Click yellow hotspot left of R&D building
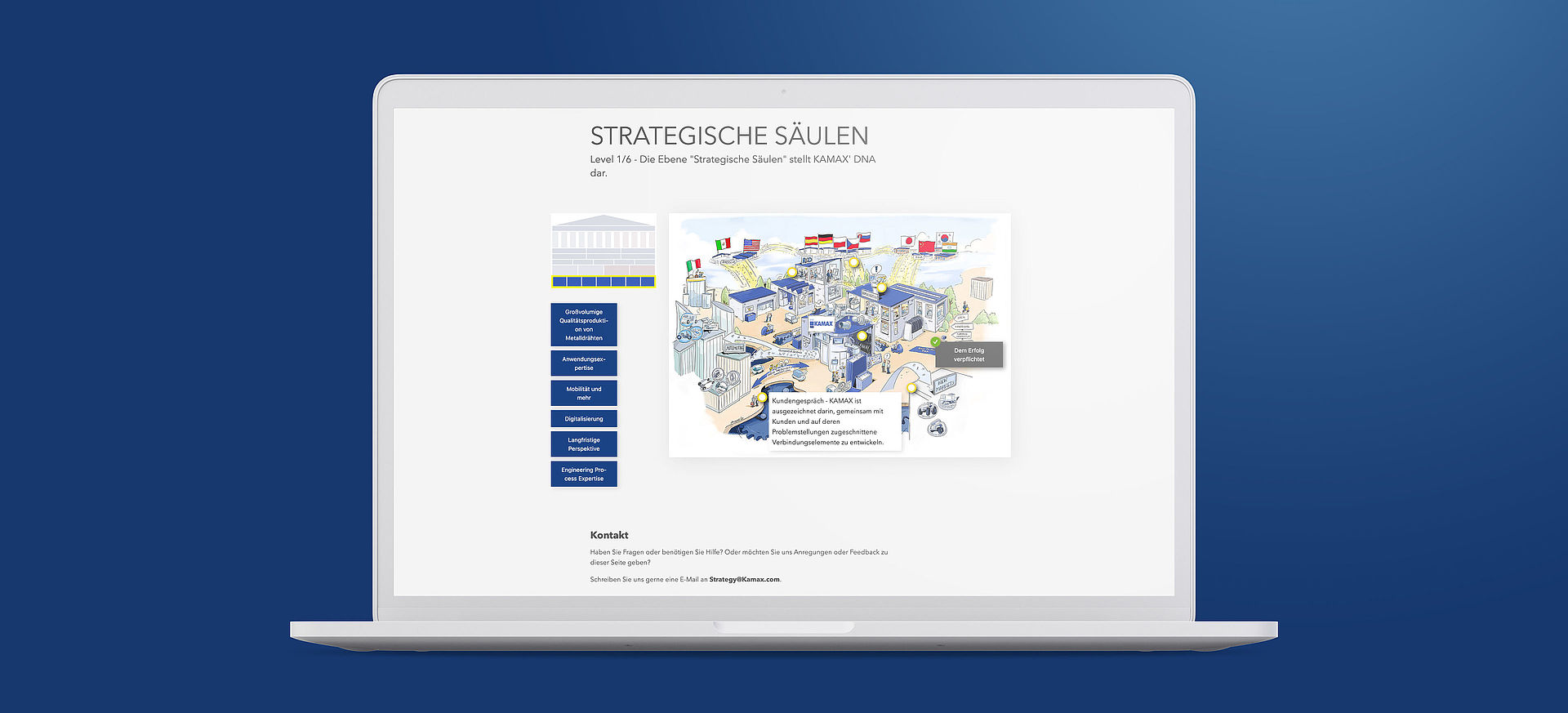This screenshot has width=1568, height=713. click(x=792, y=272)
